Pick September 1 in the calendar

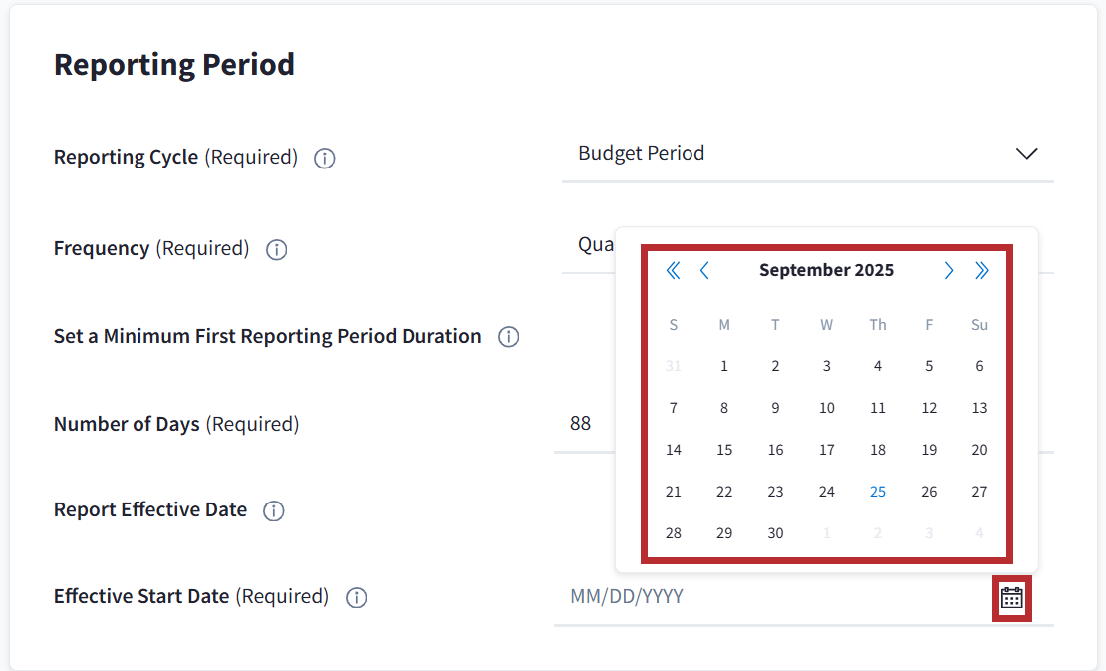[724, 366]
